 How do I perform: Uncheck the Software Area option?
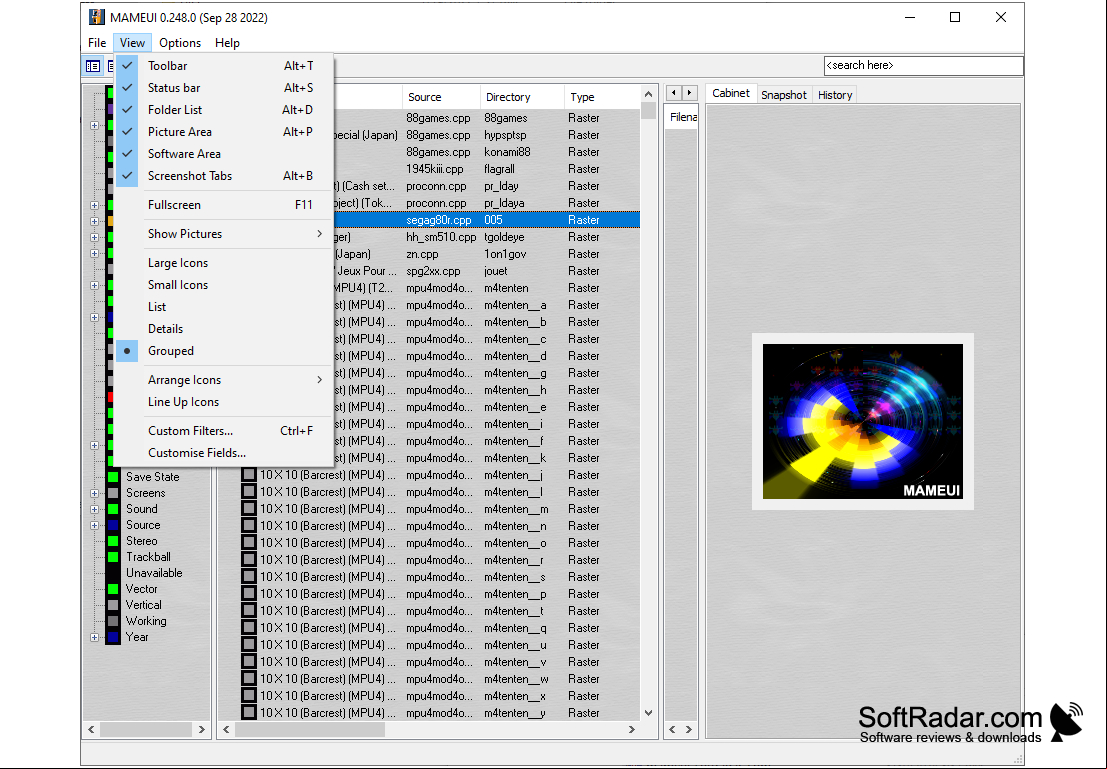point(224,153)
